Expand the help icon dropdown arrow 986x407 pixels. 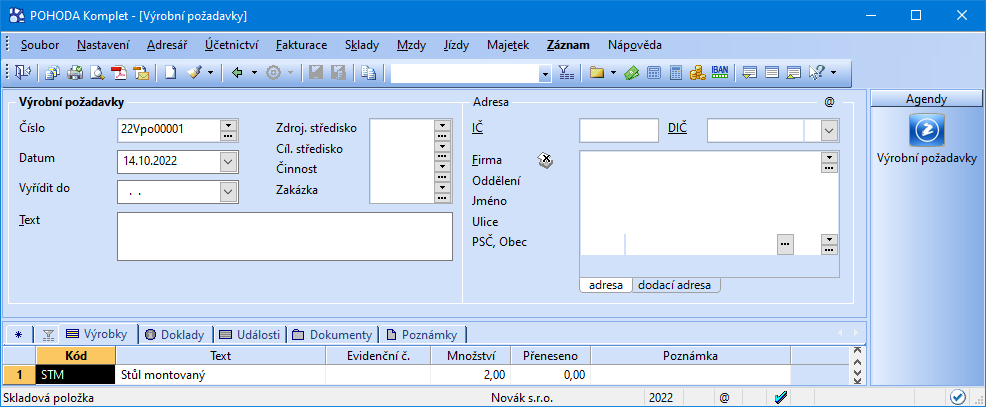833,73
